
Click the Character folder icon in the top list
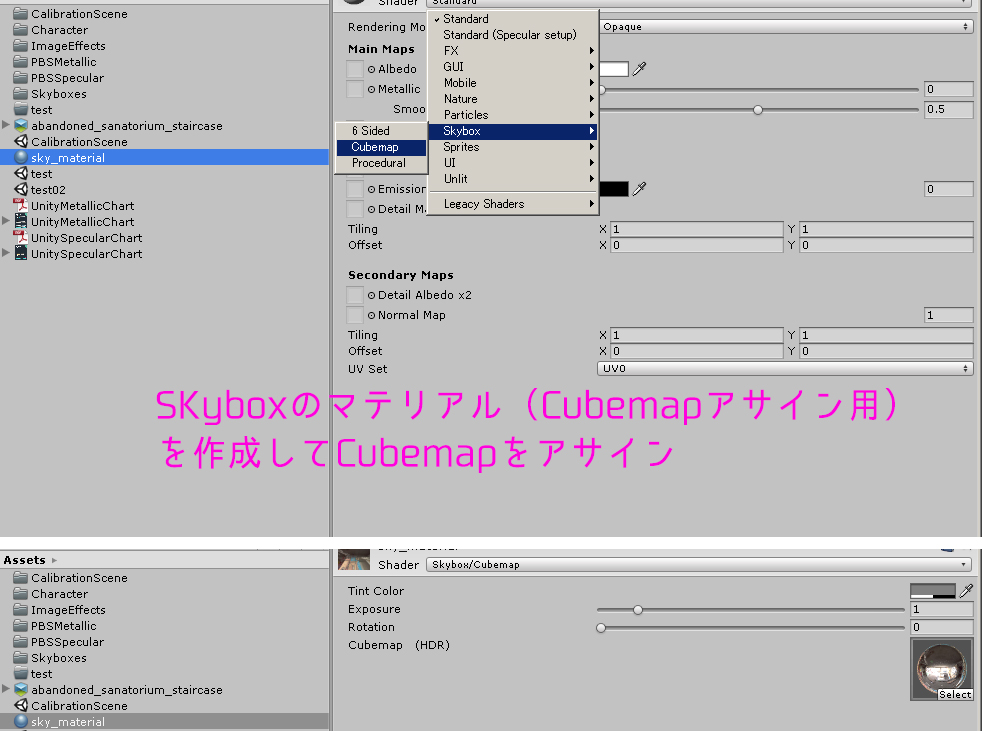tap(21, 29)
